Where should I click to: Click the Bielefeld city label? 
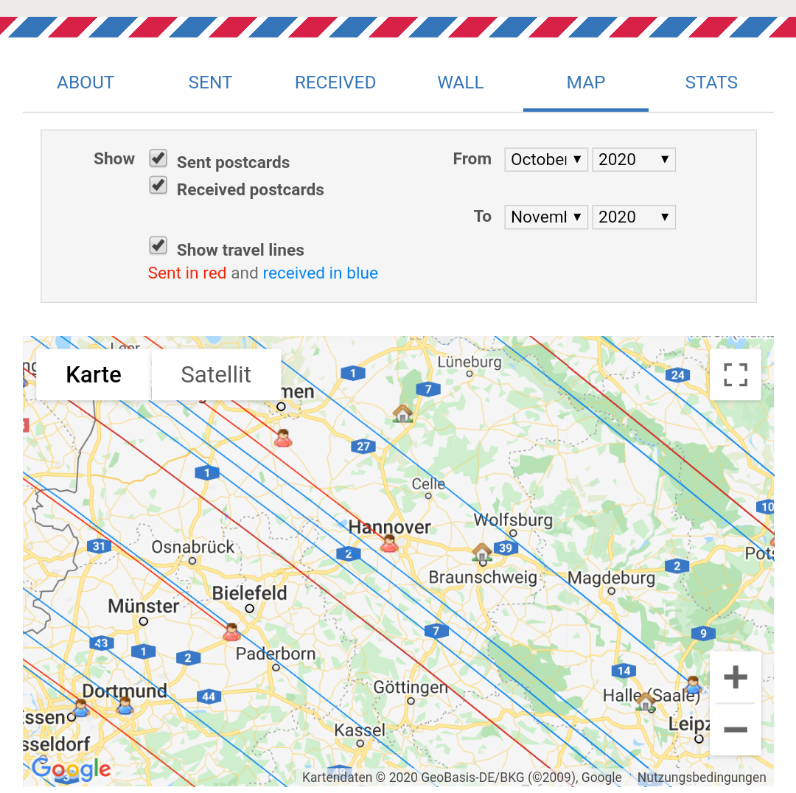pos(249,593)
